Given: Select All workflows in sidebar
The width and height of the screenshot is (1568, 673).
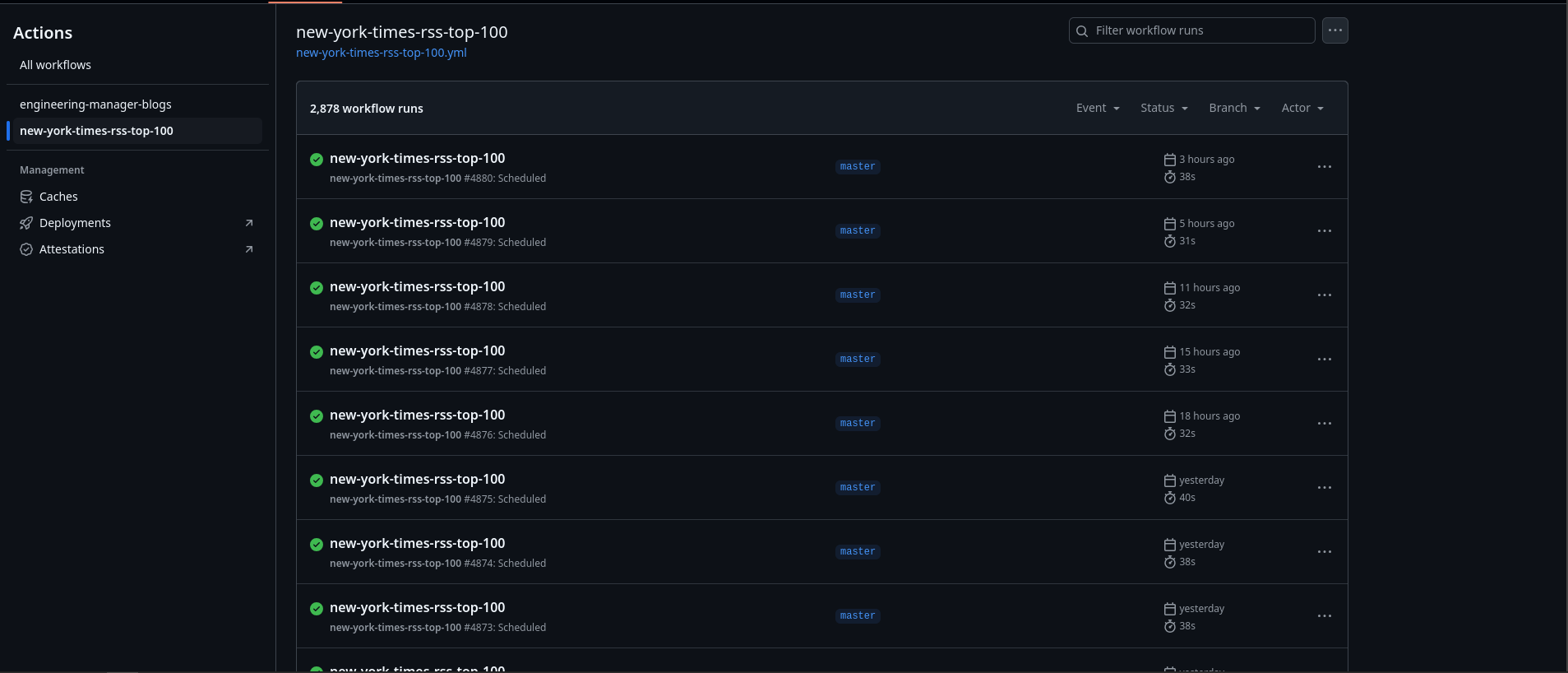Looking at the screenshot, I should 55,65.
